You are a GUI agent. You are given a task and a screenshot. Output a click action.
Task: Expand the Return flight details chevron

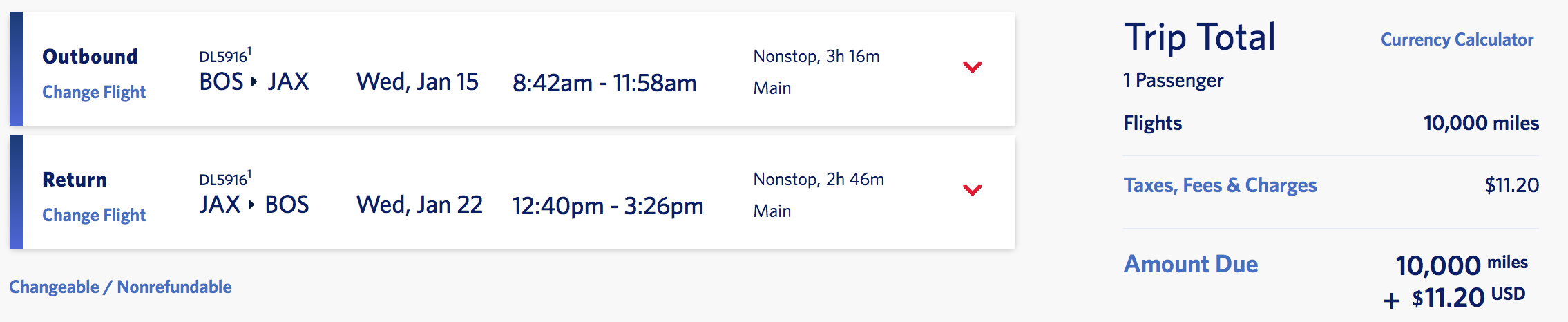[x=972, y=191]
